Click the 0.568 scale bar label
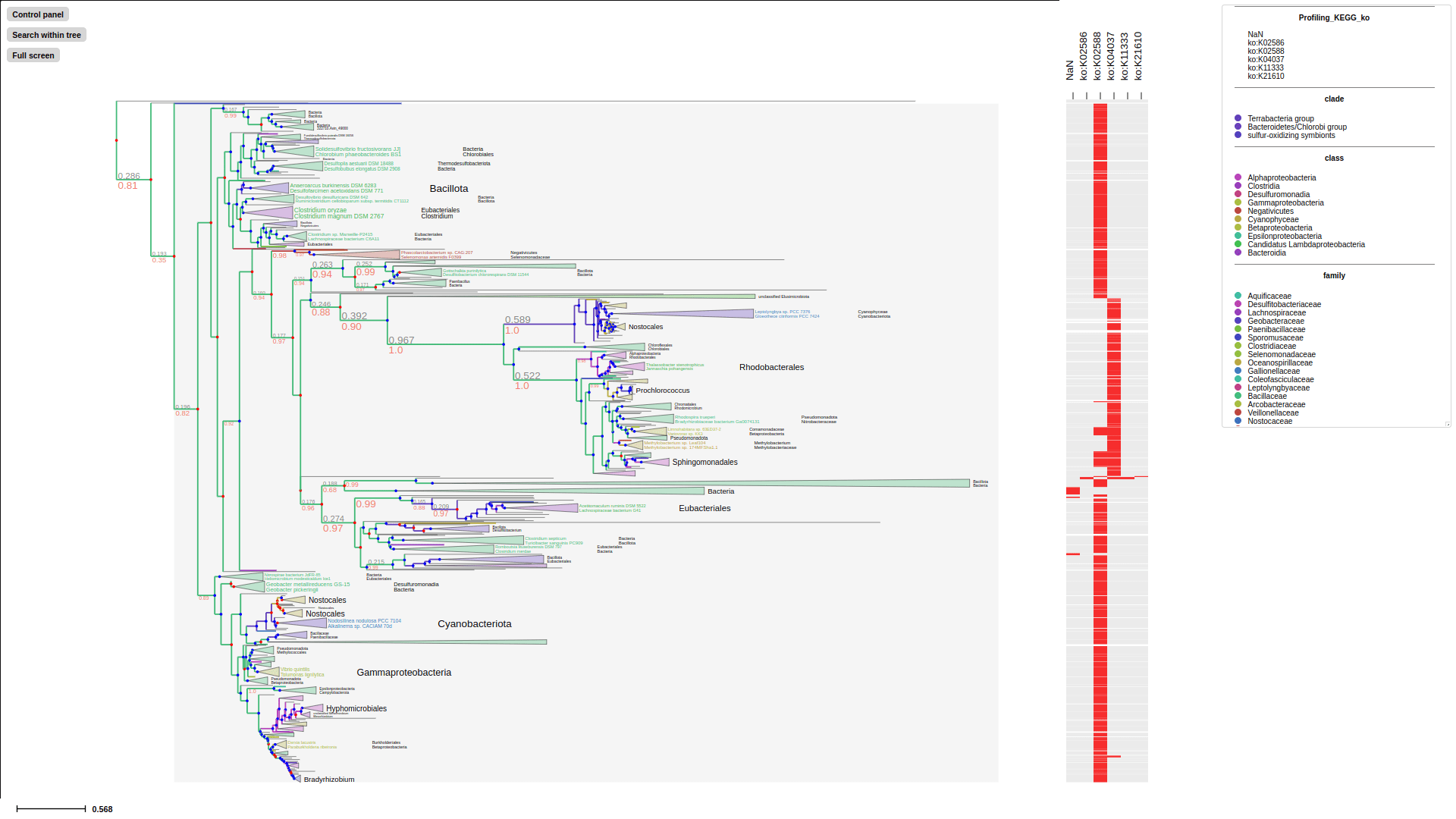 102,809
